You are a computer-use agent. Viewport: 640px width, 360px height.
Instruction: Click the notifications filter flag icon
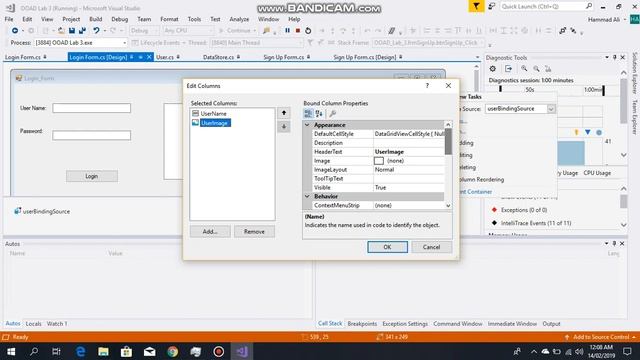click(x=476, y=6)
